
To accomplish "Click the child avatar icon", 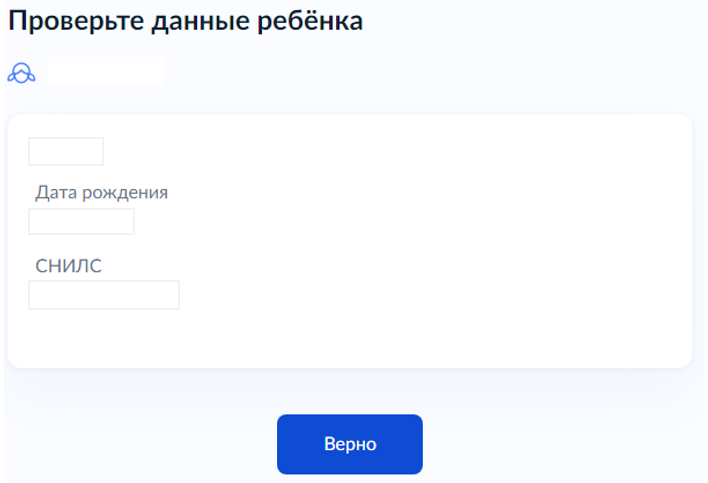I will coord(21,72).
